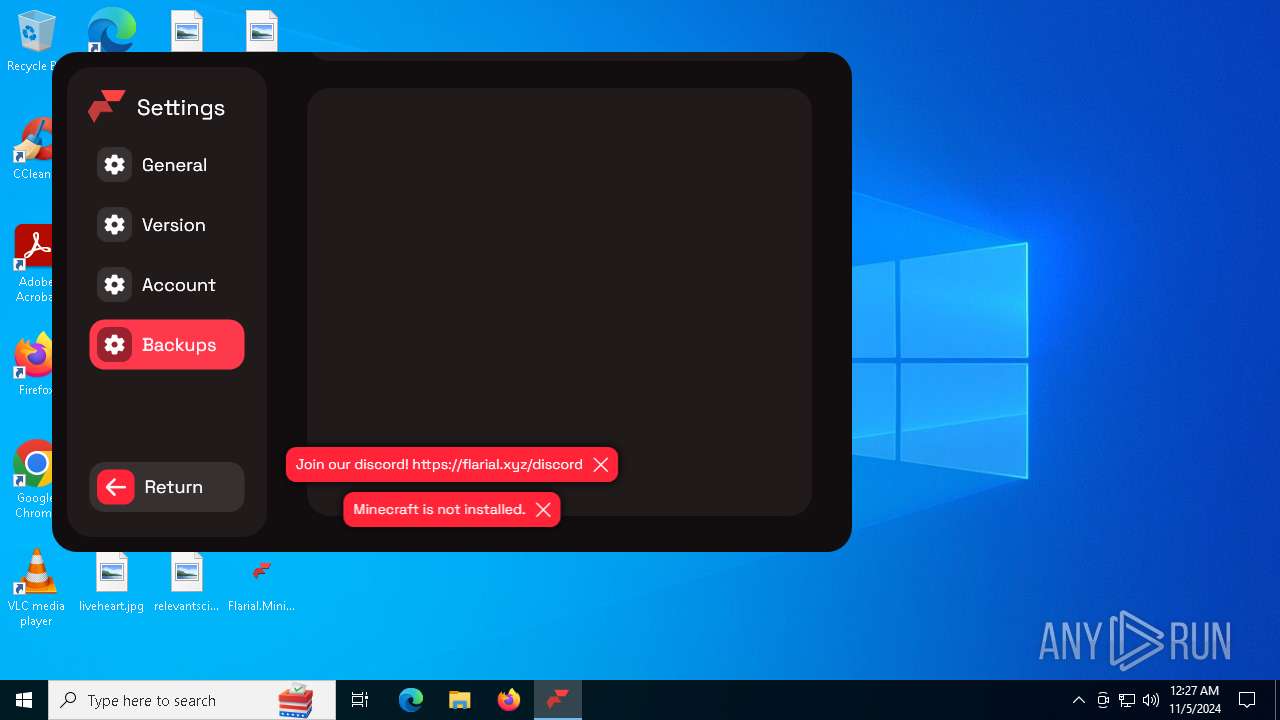Click the Type here to search box
Screen dimensions: 1280x720
click(192, 700)
